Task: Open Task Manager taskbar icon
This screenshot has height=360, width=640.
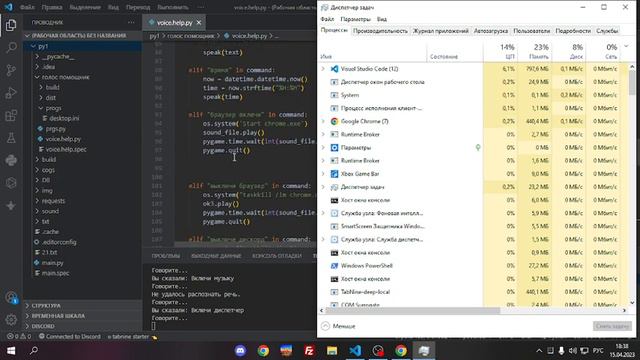Action: 424,351
